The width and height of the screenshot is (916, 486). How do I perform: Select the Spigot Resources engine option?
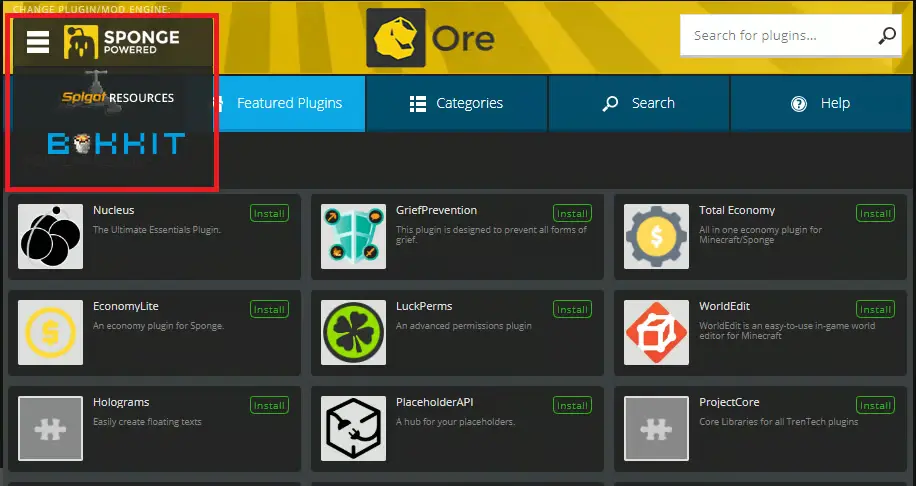(118, 97)
